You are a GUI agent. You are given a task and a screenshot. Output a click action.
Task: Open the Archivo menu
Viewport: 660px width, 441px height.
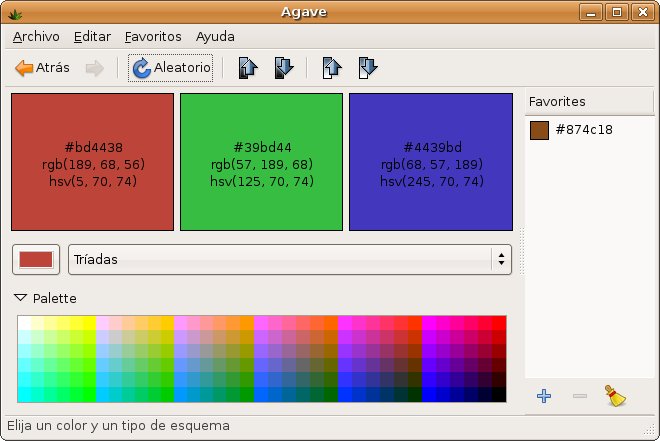click(x=36, y=36)
